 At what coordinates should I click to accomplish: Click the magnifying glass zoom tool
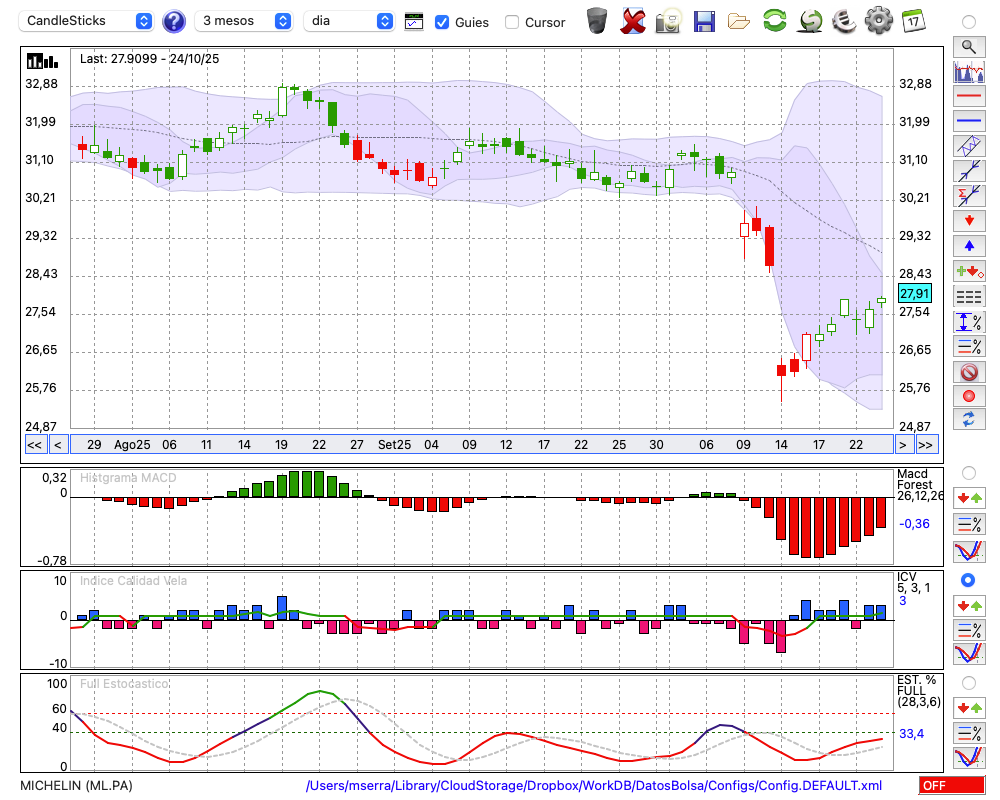point(969,46)
